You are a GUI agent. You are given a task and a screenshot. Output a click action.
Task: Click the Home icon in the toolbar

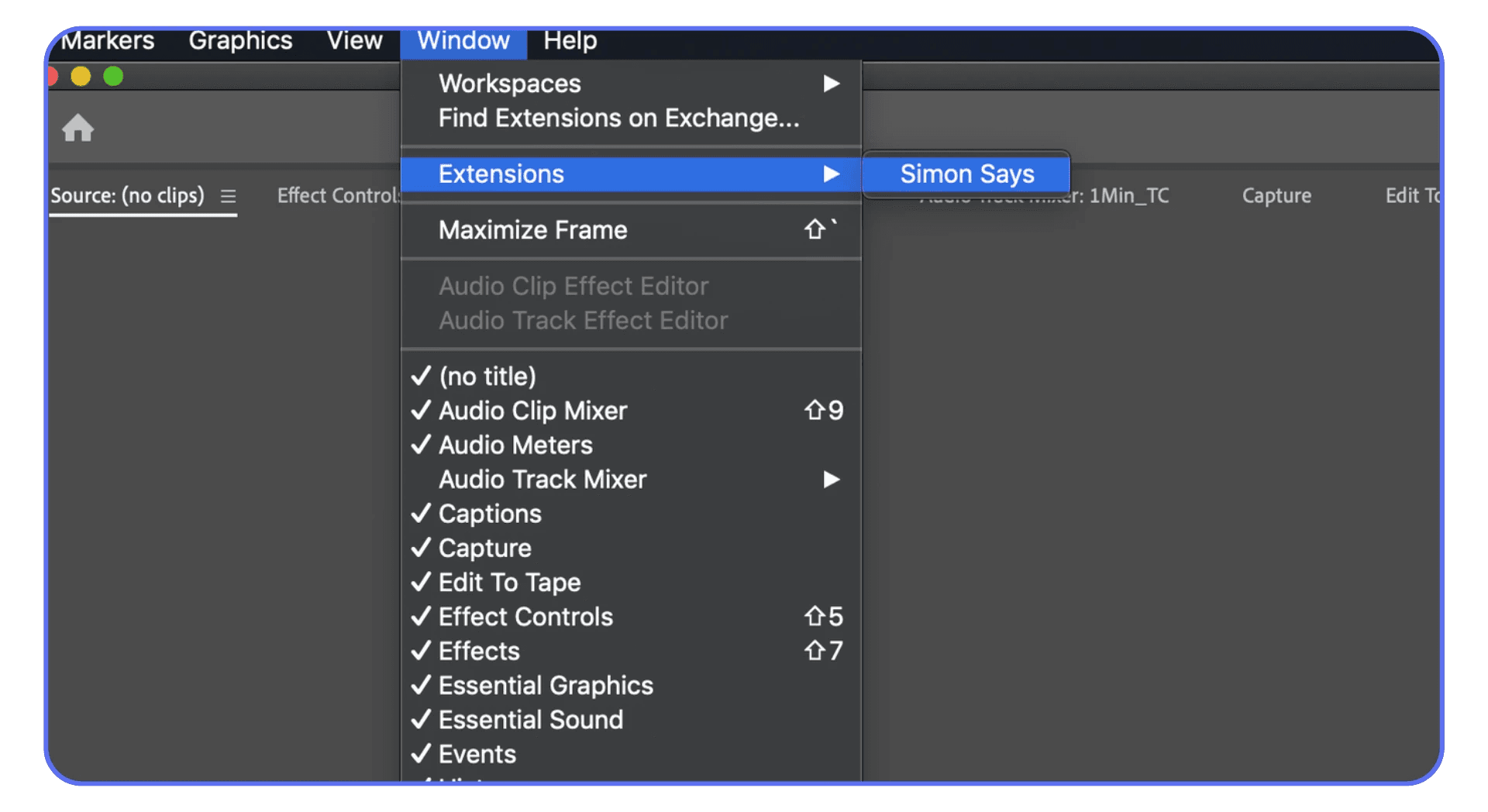point(77,127)
